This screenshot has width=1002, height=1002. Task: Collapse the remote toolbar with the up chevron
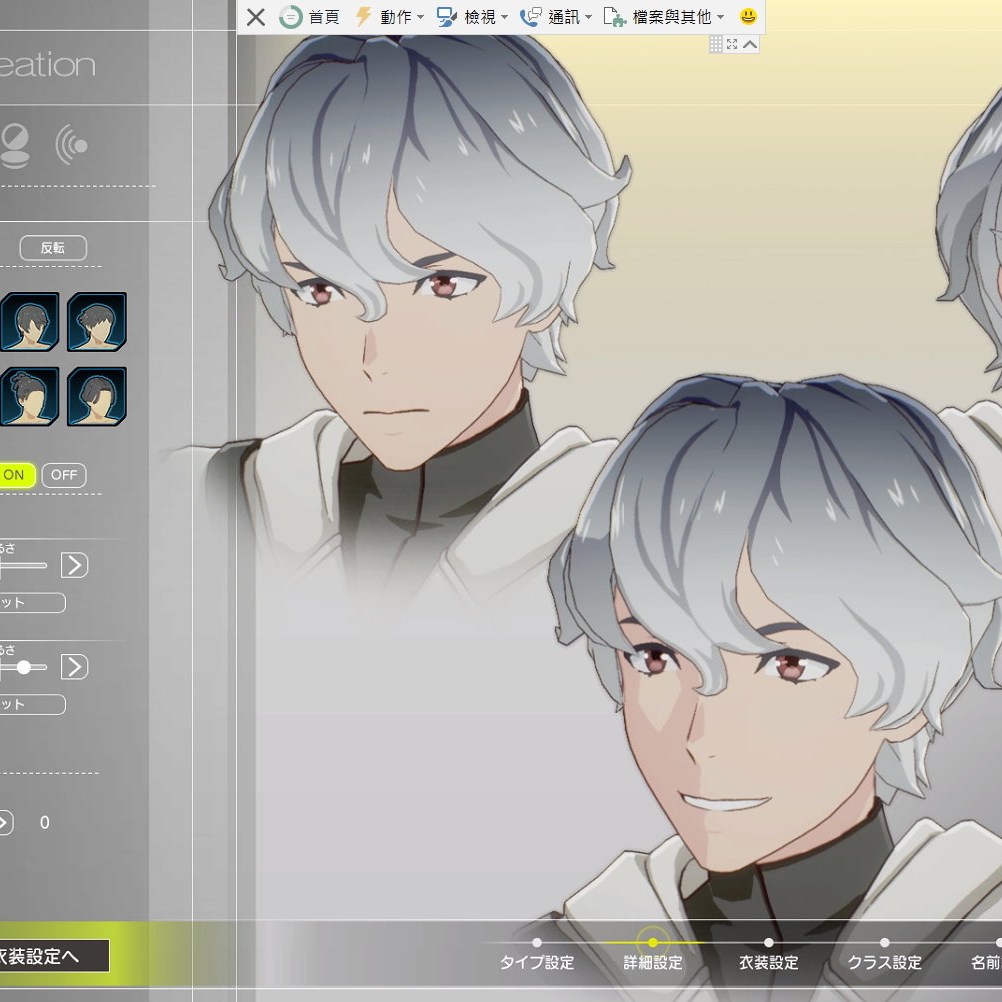click(x=750, y=44)
